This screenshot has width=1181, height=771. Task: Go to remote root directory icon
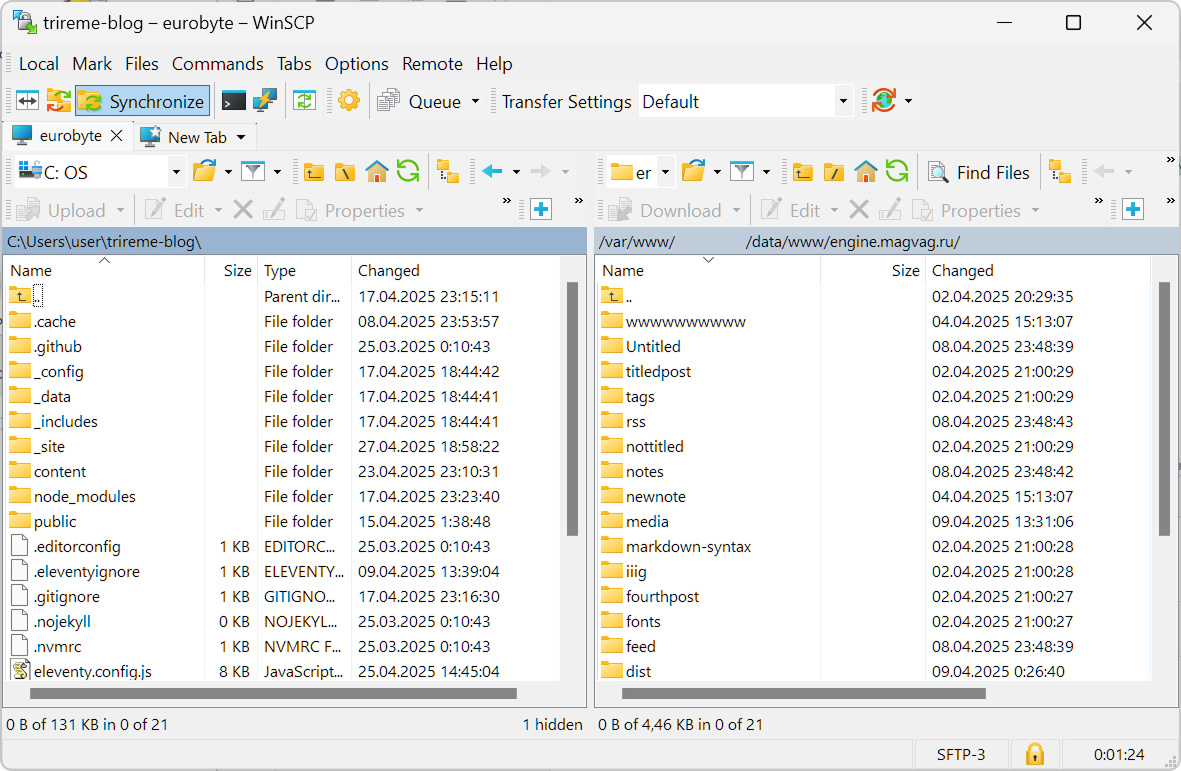[x=834, y=172]
